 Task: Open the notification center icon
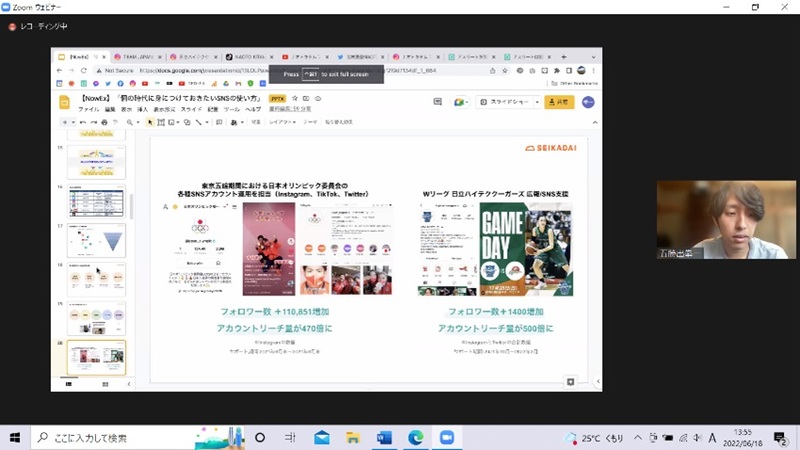click(780, 438)
